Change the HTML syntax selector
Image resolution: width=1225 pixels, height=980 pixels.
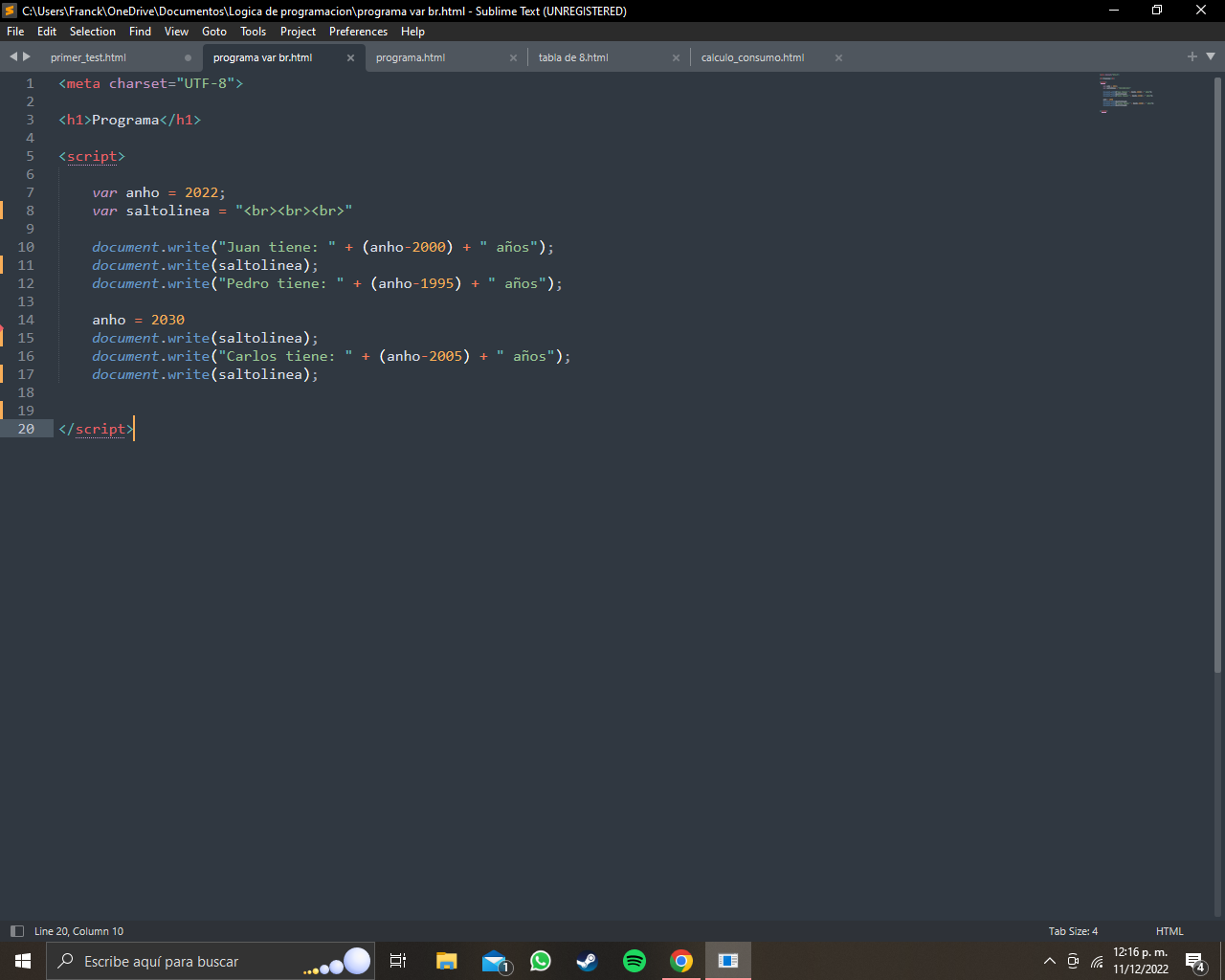(x=1169, y=931)
